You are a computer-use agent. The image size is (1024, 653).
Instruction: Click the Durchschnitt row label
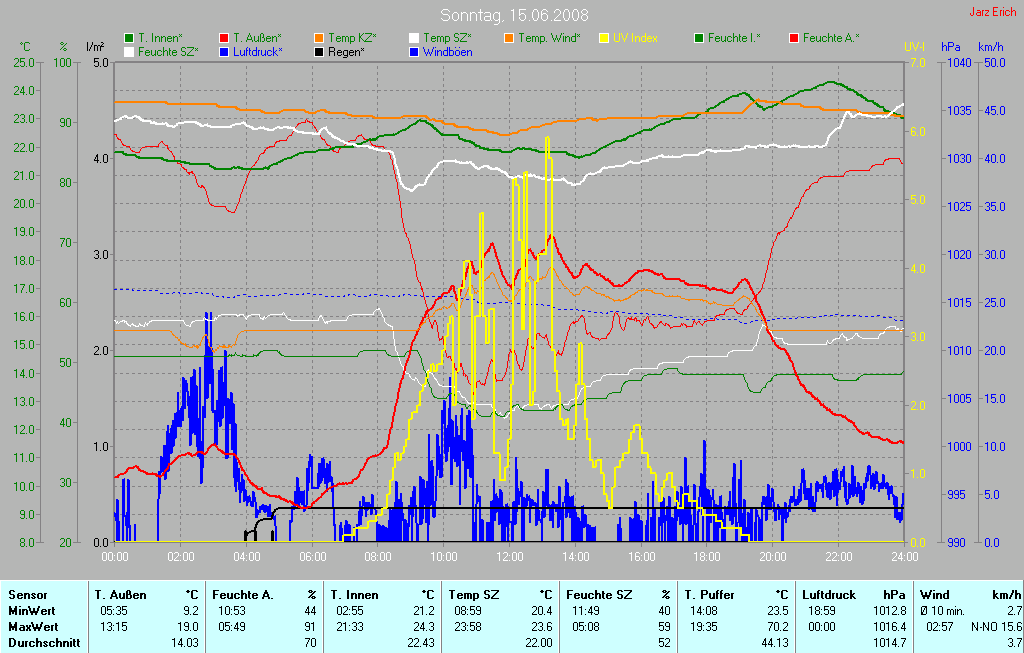43,643
